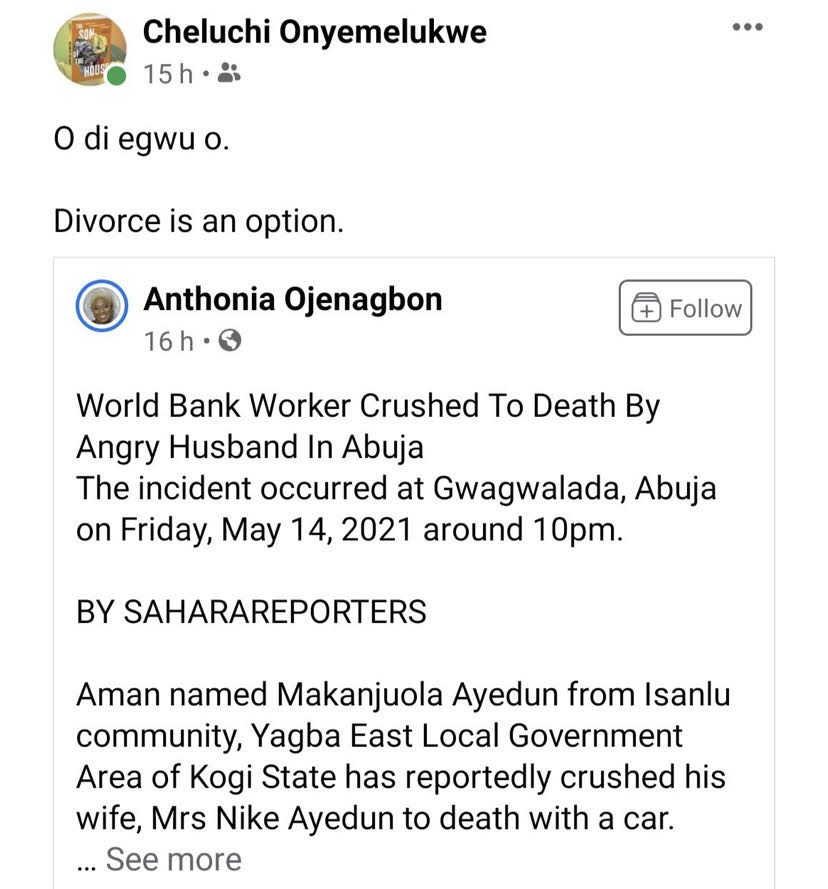Click the globe public icon beside 16 h
Viewport: 828px width, 889px height.
pyautogui.click(x=228, y=341)
